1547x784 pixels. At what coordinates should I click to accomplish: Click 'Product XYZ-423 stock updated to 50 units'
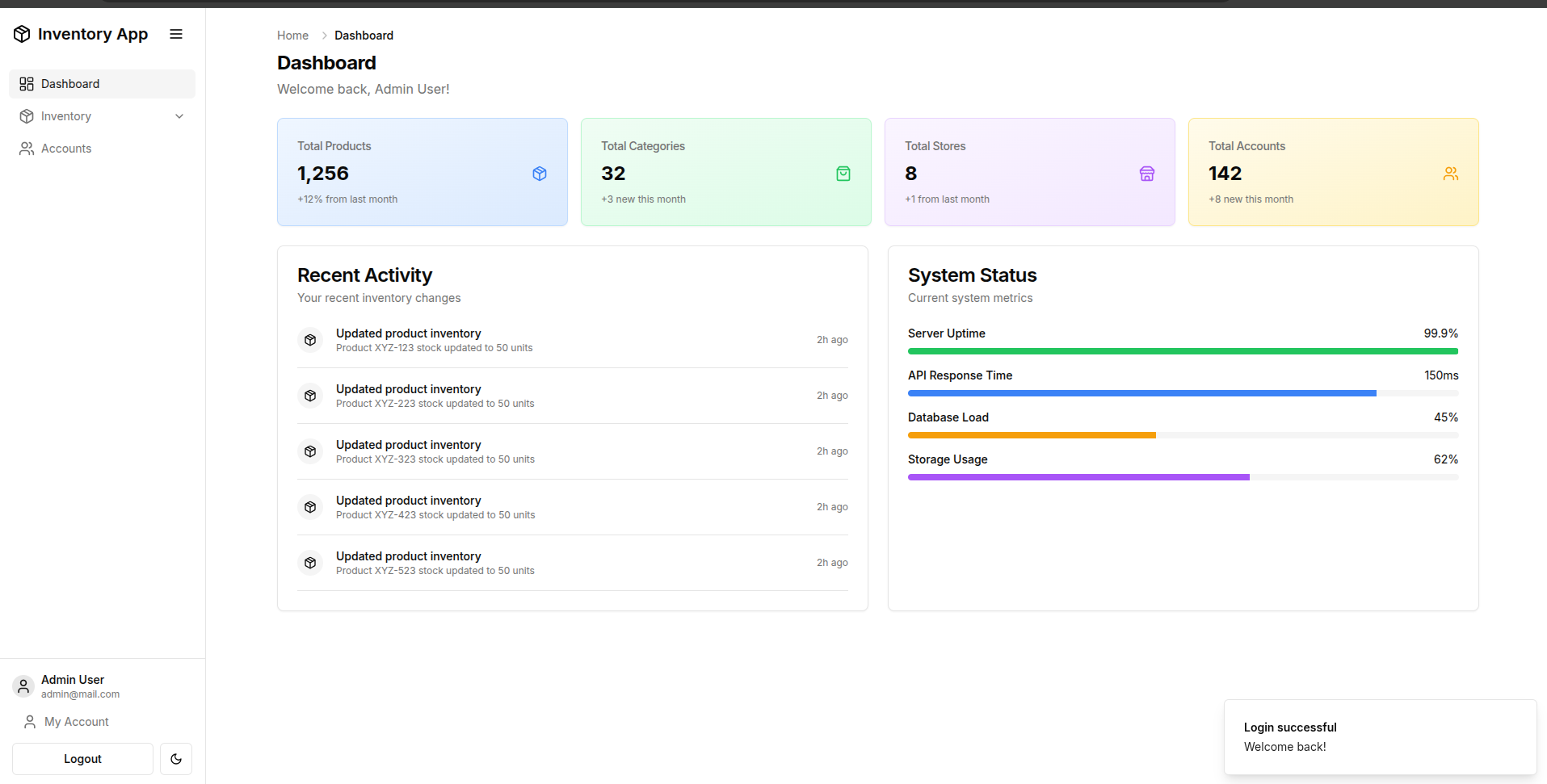[435, 515]
